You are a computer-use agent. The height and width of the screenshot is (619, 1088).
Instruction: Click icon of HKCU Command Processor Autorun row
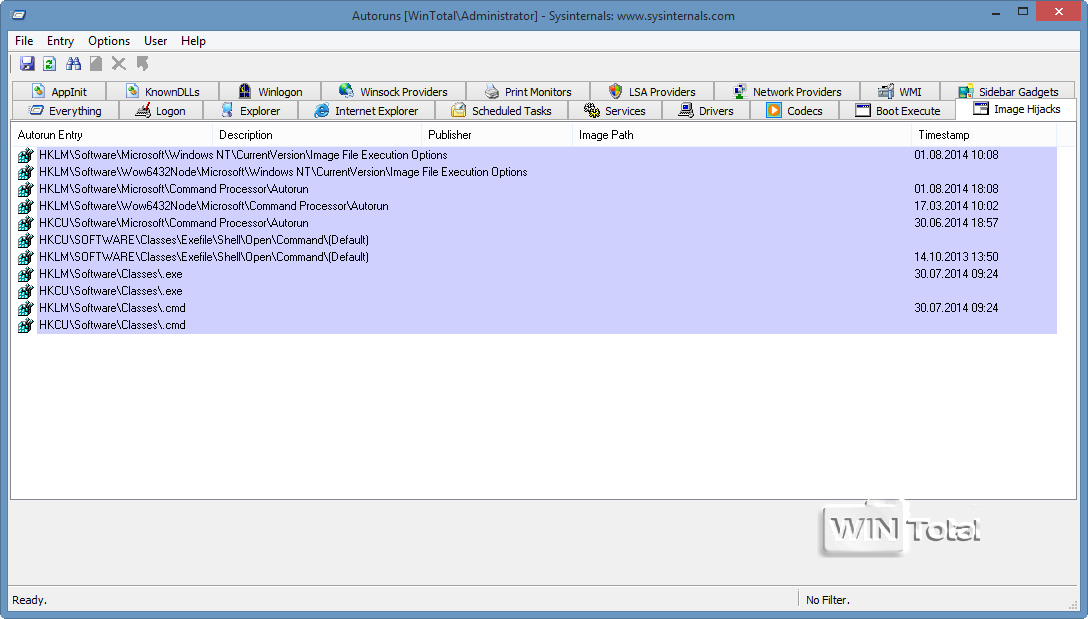tap(26, 223)
